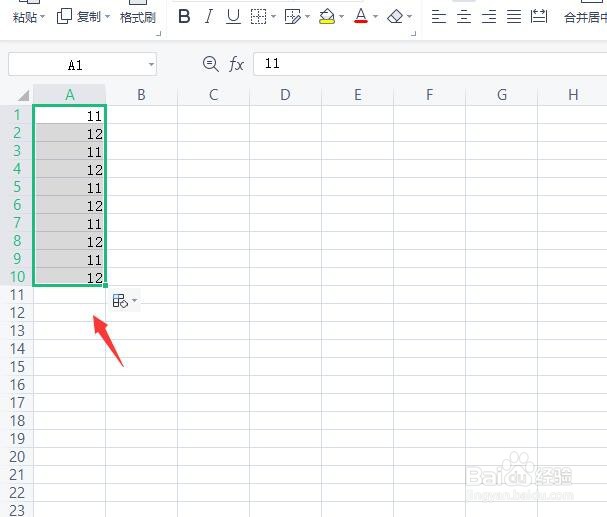
Task: Align text left
Action: (439, 16)
